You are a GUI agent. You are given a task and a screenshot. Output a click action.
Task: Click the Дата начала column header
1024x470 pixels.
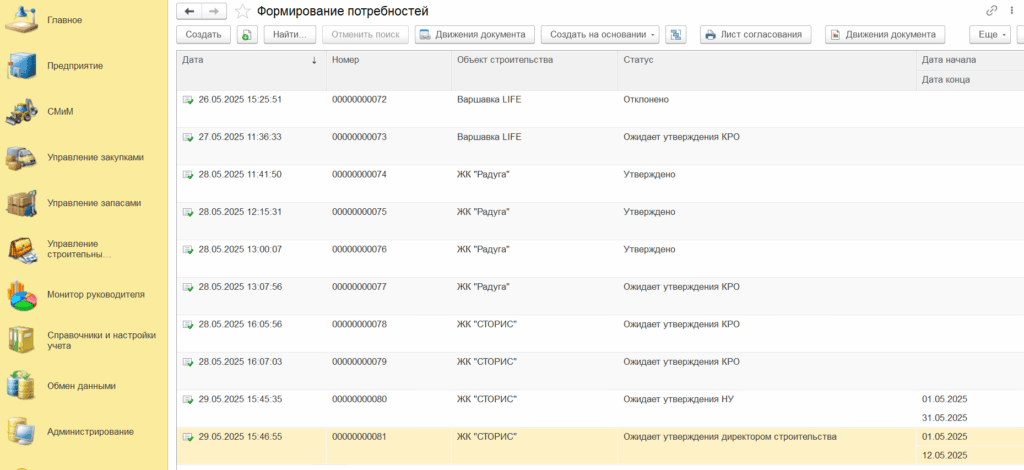point(970,60)
